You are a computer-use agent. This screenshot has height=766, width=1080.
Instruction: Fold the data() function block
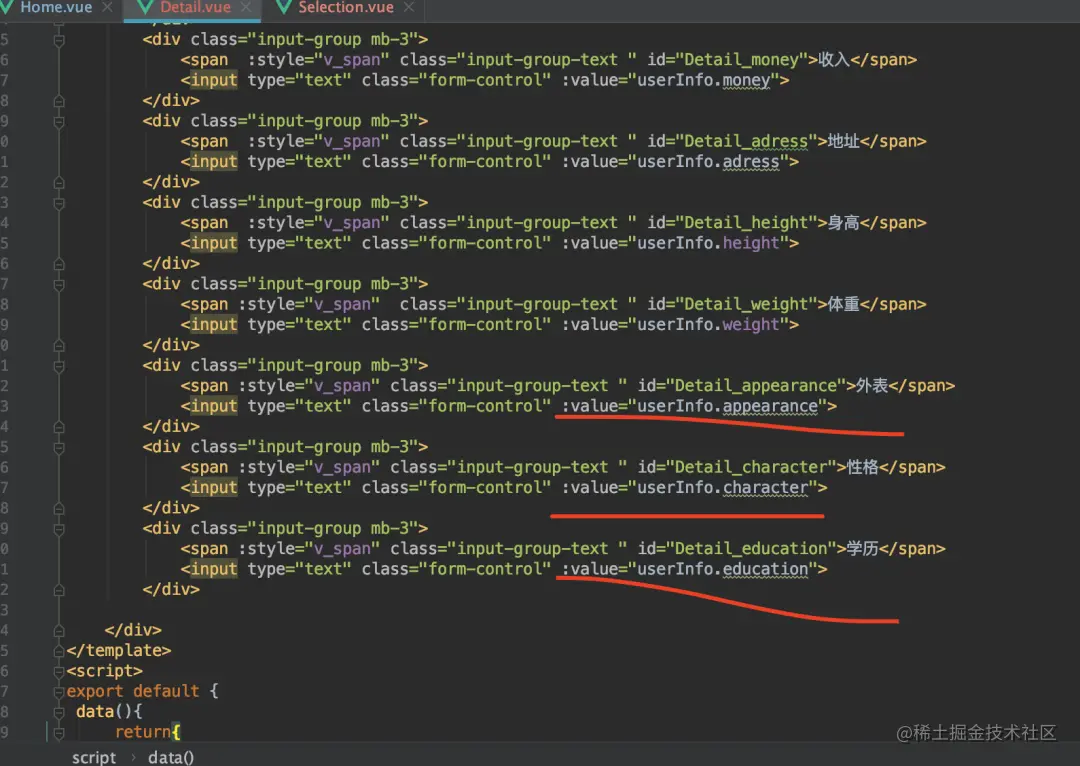pyautogui.click(x=59, y=712)
